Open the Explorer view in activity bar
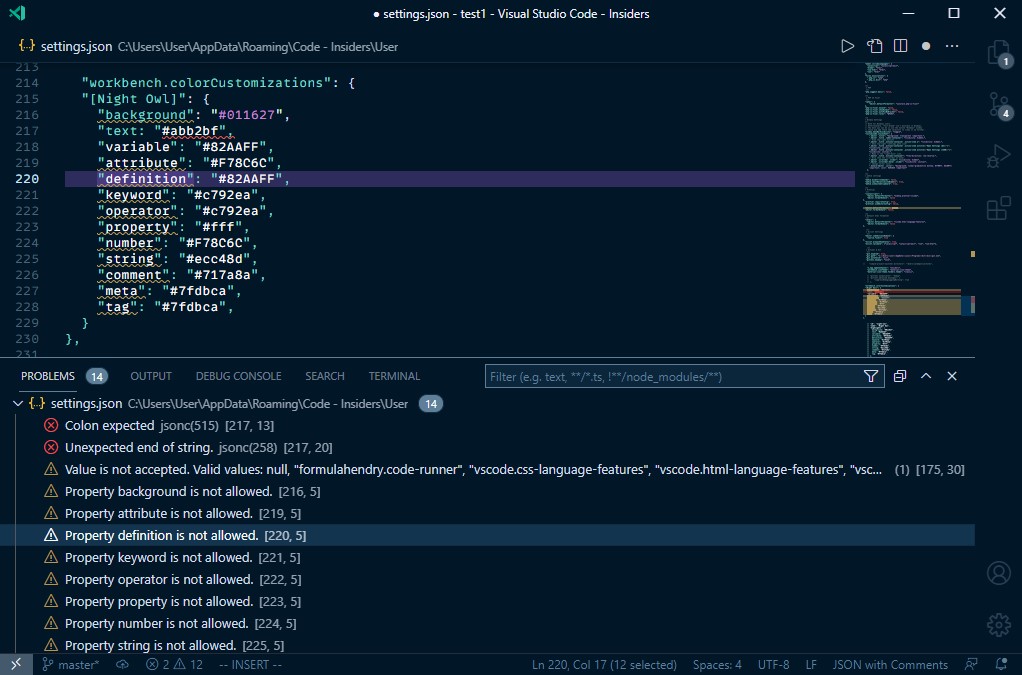 [999, 53]
